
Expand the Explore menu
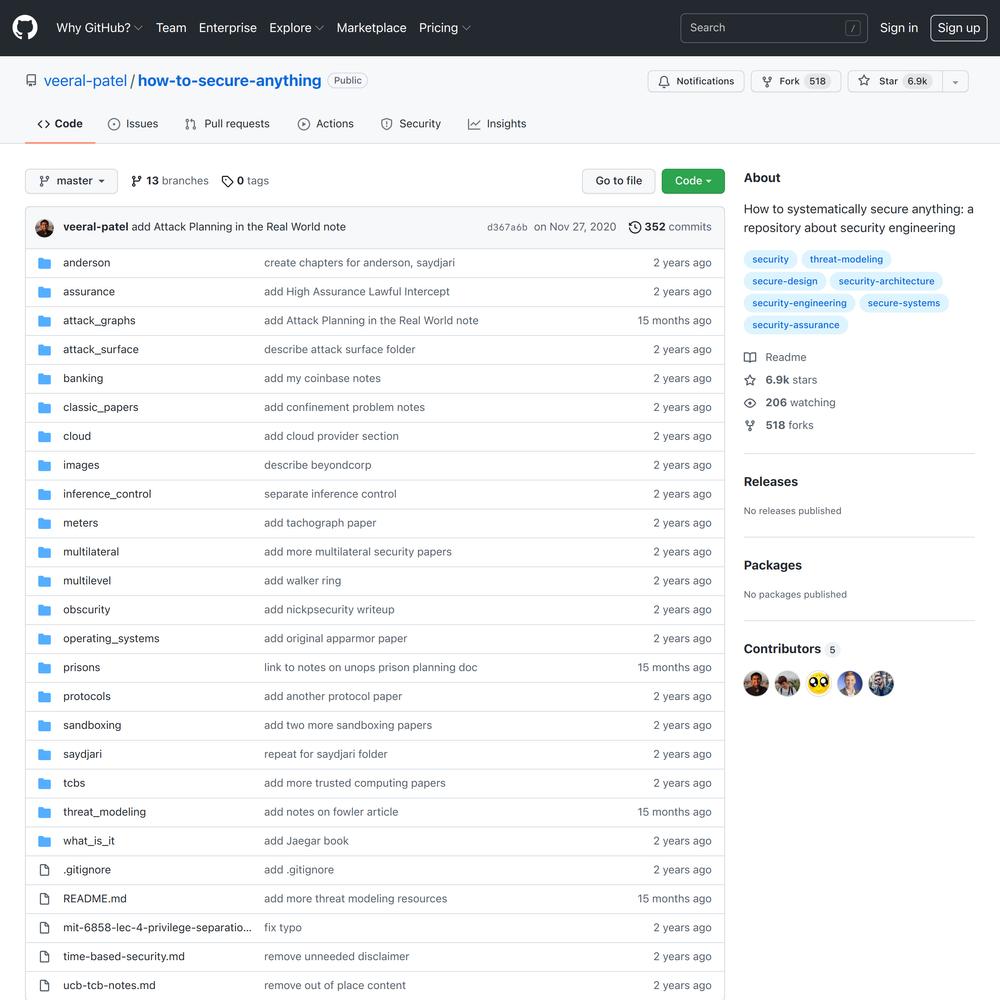point(296,28)
